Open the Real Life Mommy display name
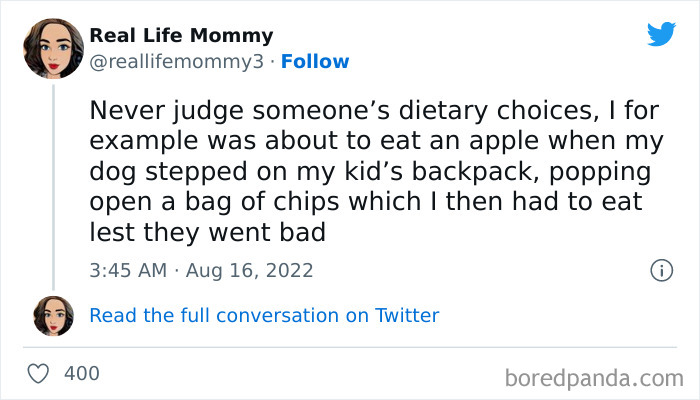Viewport: 700px width, 400px height. 181,36
